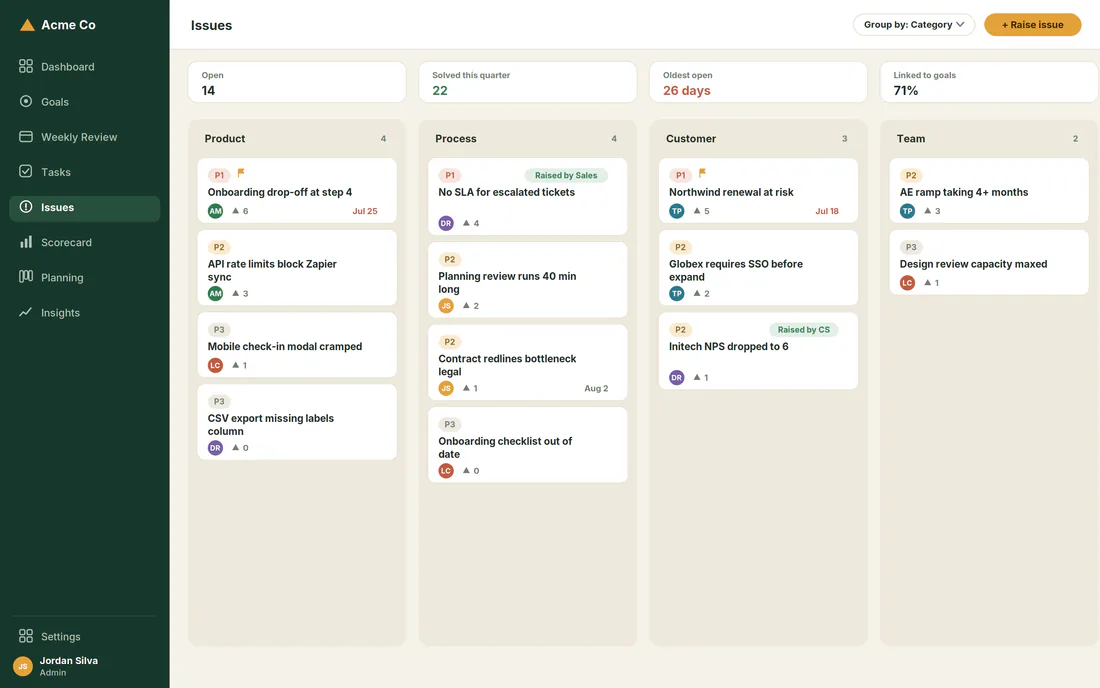The width and height of the screenshot is (1100, 688).
Task: Click LC avatar on Mobile check-in card
Action: [x=215, y=365]
